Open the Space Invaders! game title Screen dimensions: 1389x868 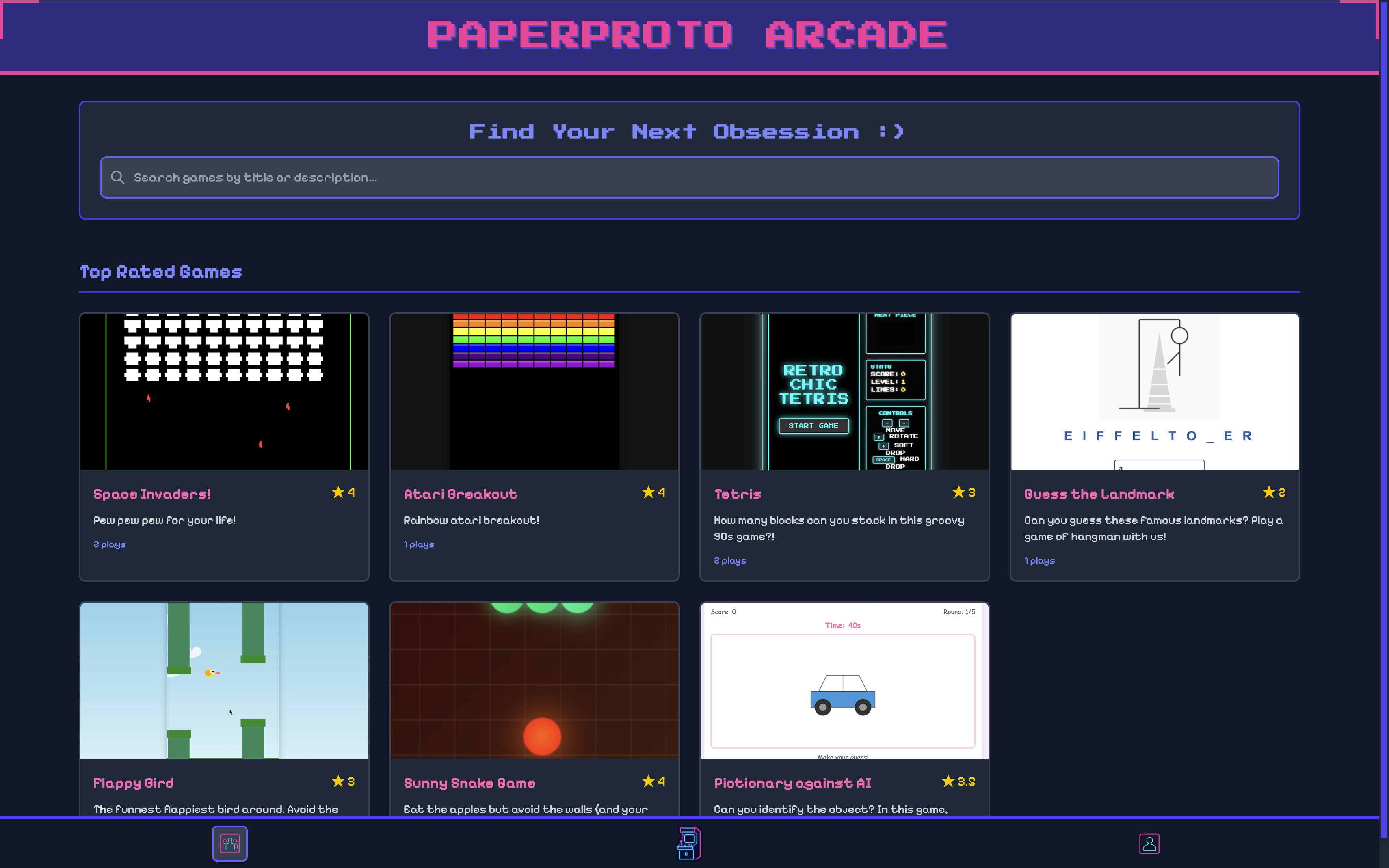click(x=151, y=494)
